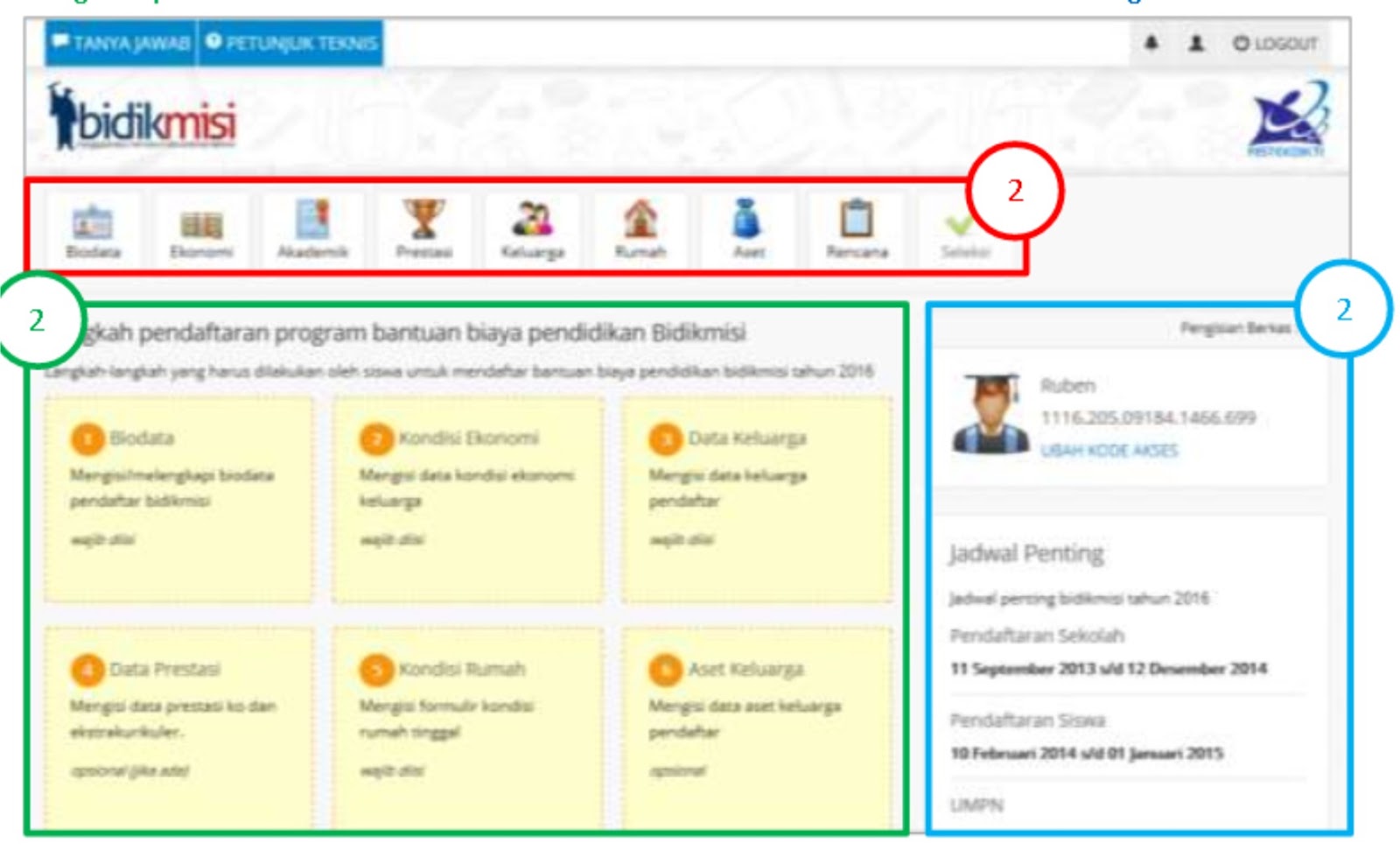Click the bidikmisi logo

click(142, 118)
